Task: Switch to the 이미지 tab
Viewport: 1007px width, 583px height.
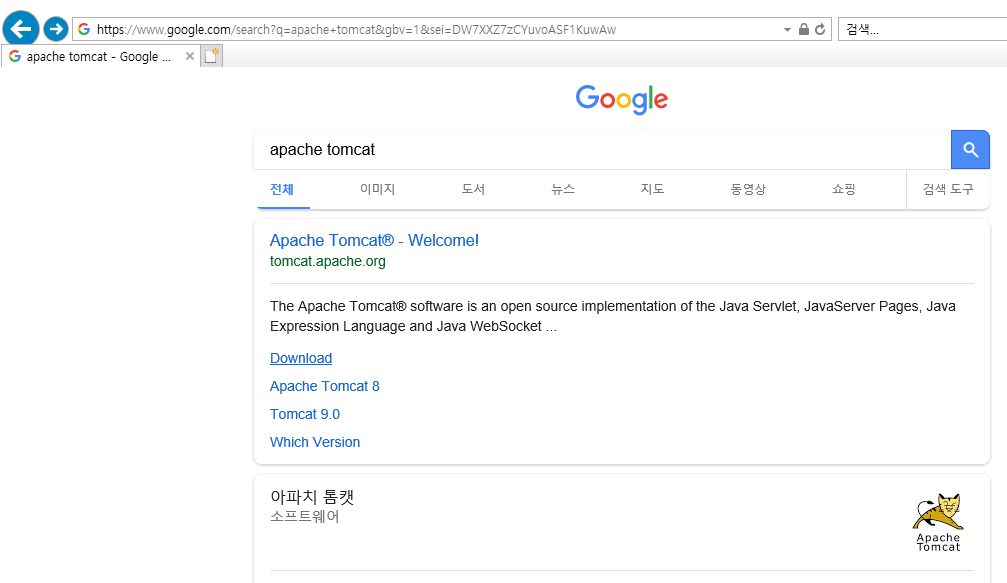Action: click(x=378, y=189)
